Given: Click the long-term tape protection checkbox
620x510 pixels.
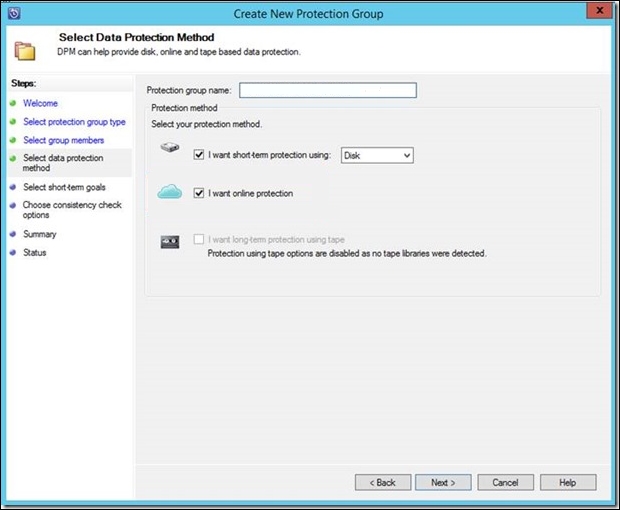Looking at the screenshot, I should [200, 240].
